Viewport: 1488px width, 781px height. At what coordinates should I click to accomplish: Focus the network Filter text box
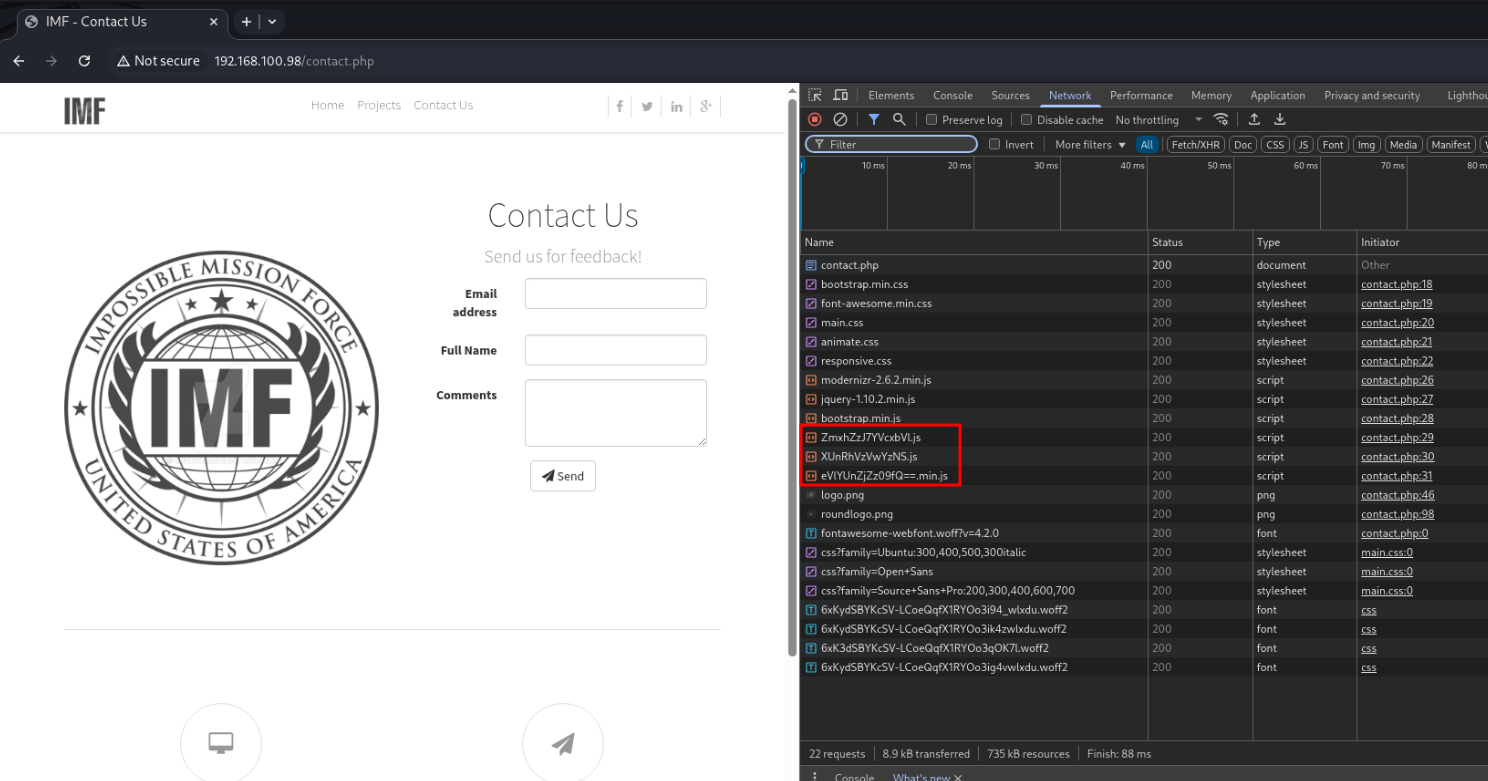(891, 144)
